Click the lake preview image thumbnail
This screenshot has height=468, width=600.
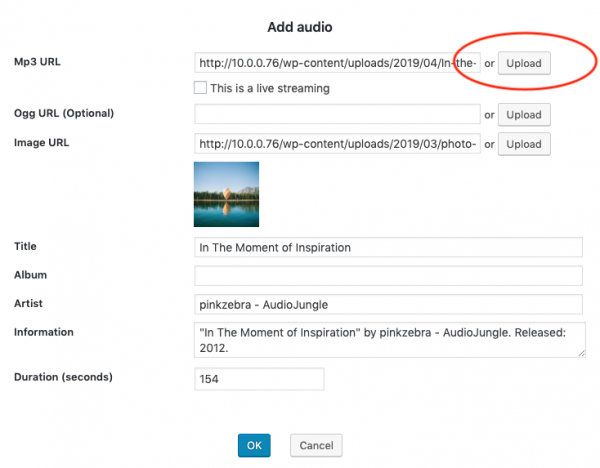tap(226, 194)
